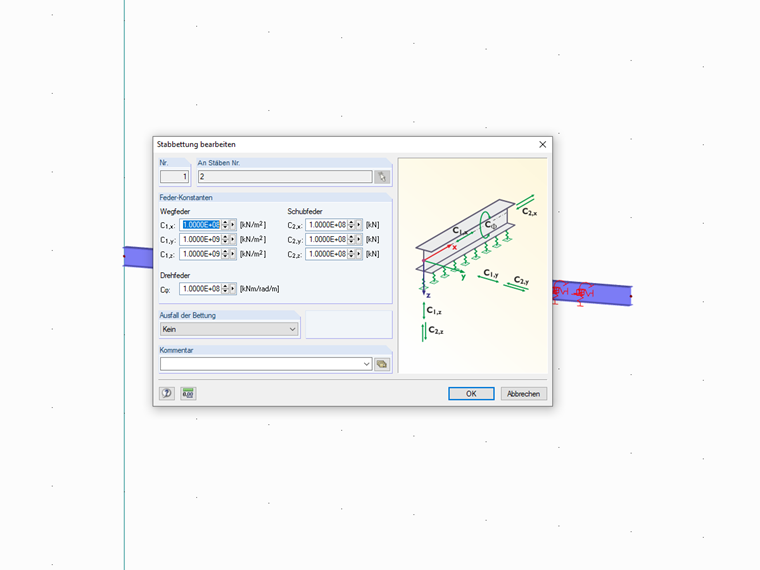This screenshot has width=760, height=570.
Task: Confirm the dialog with OK
Action: (471, 394)
